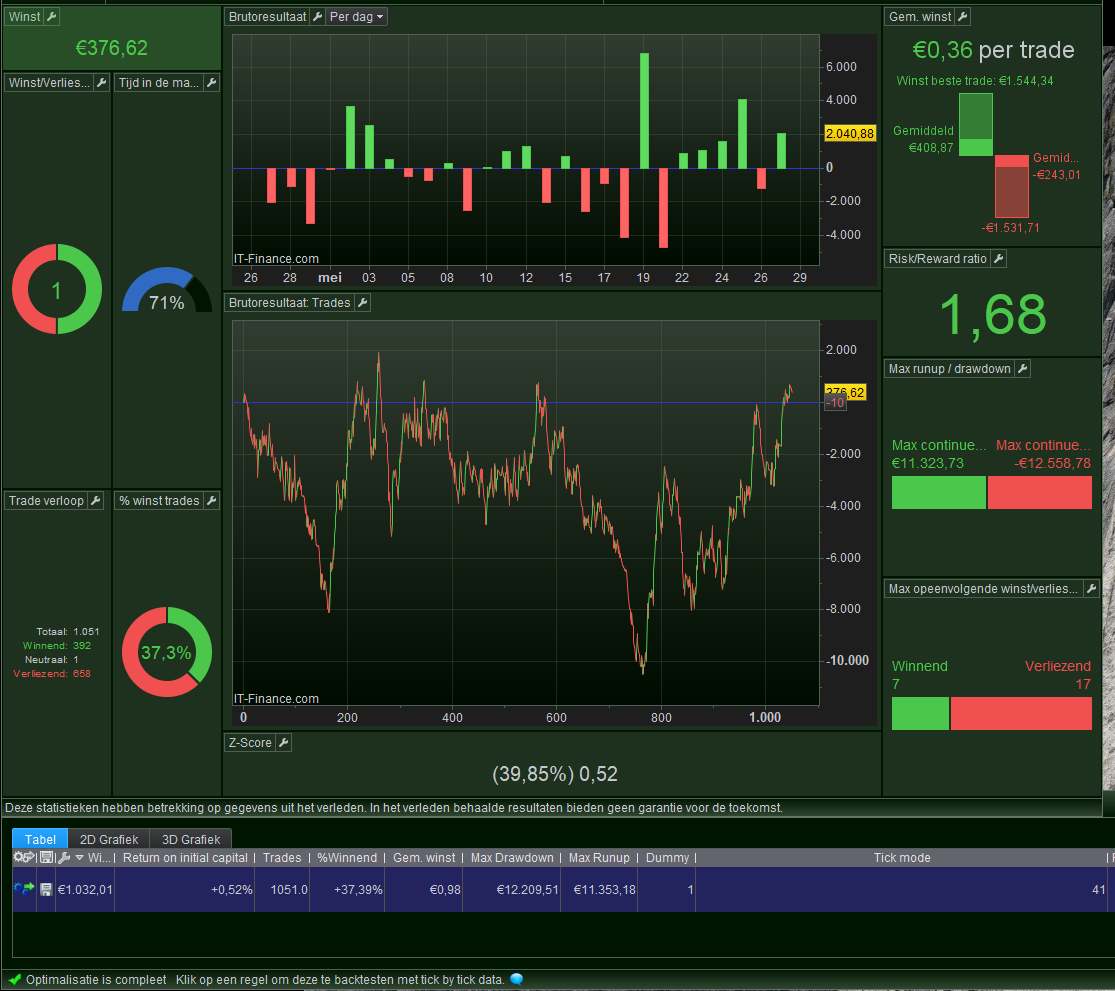Sort table by Tick mode column header

[902, 857]
